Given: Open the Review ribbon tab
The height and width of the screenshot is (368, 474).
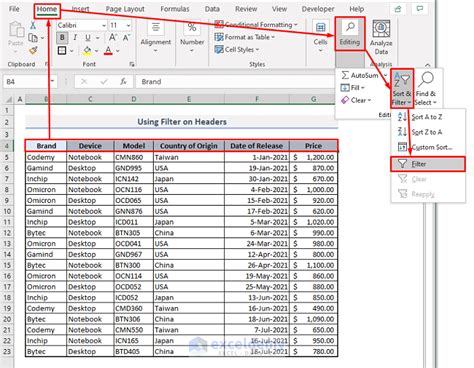Looking at the screenshot, I should (246, 9).
